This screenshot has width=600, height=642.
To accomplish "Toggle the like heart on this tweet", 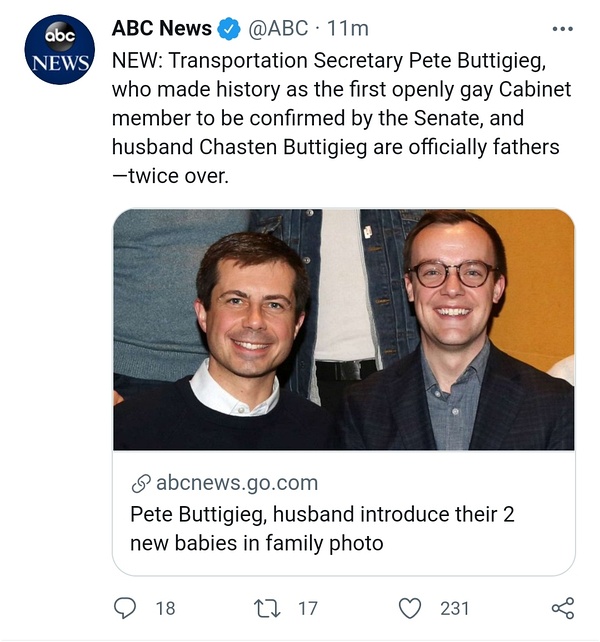I will tap(409, 607).
